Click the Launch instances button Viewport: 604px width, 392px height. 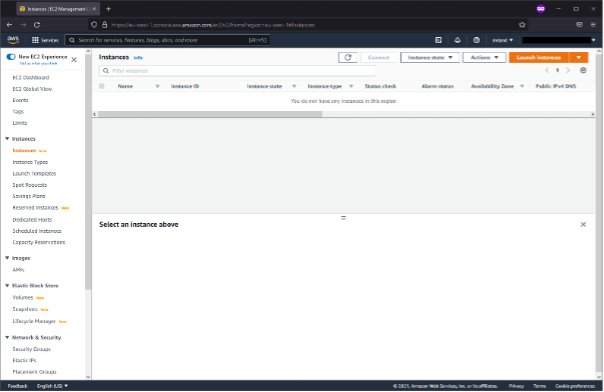[539, 57]
